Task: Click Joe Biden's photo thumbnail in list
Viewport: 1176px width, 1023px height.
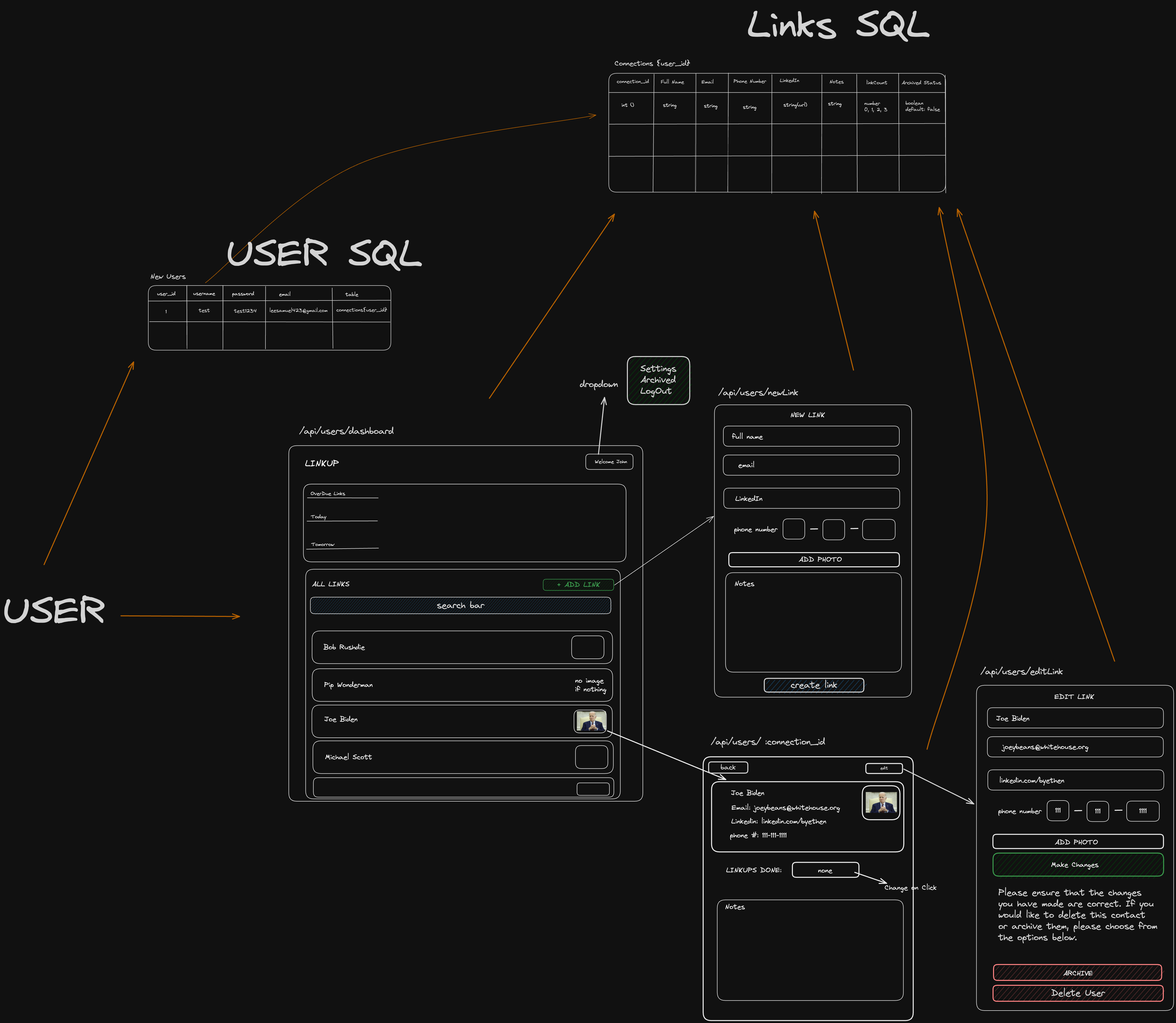Action: point(590,721)
